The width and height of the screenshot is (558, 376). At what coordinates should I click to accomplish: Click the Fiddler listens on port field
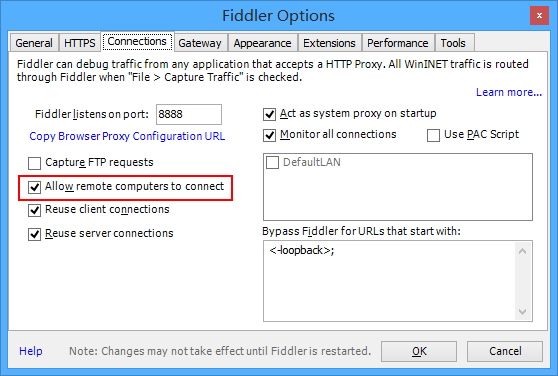(189, 115)
